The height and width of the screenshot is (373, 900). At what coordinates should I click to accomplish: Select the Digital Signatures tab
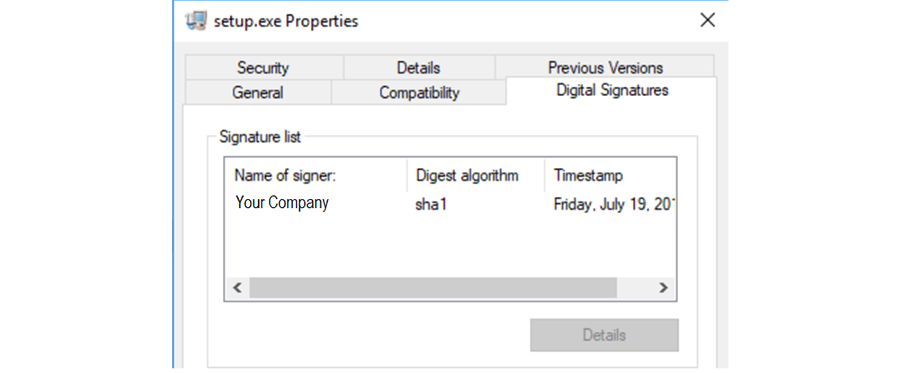point(612,91)
